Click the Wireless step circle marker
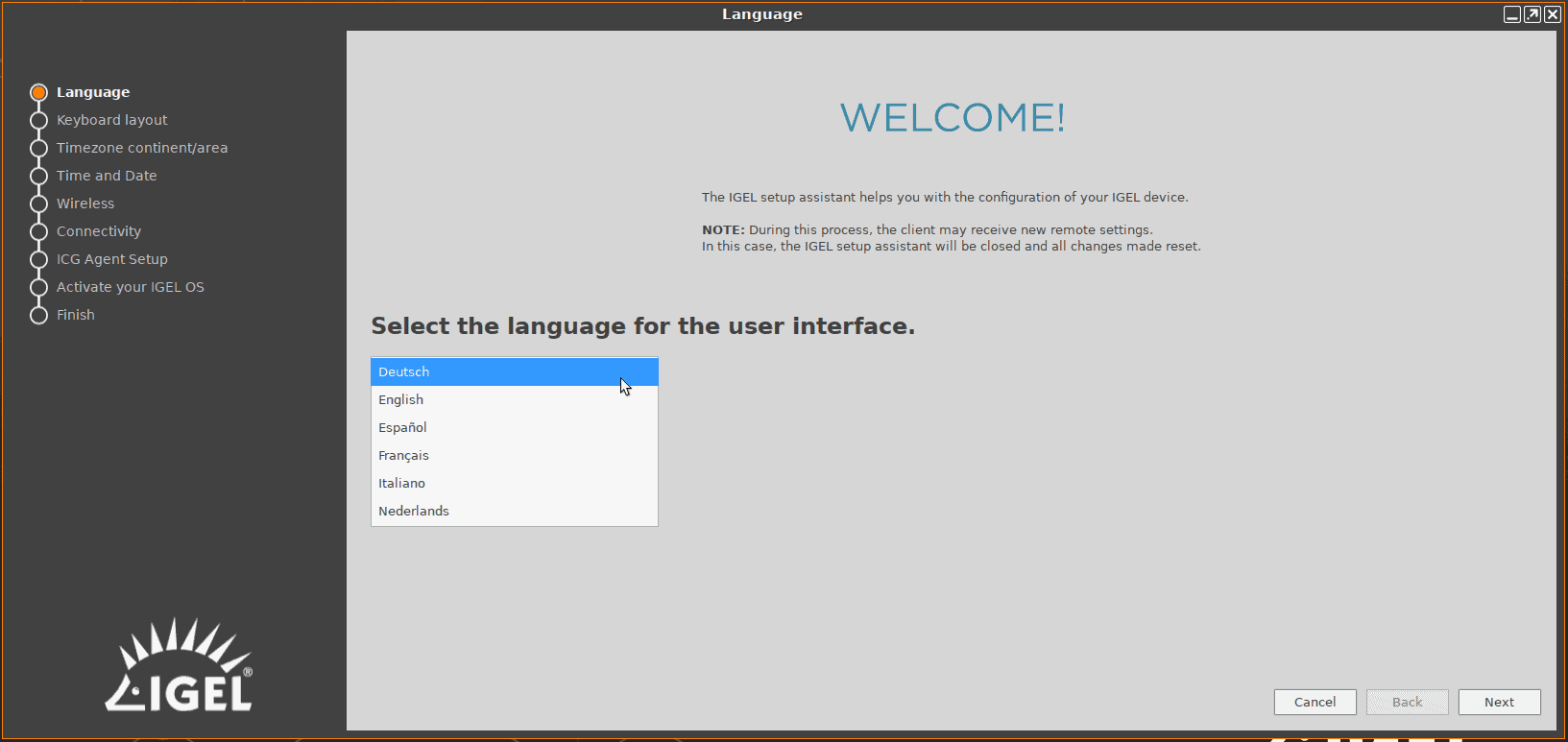The height and width of the screenshot is (742, 1568). click(x=38, y=204)
